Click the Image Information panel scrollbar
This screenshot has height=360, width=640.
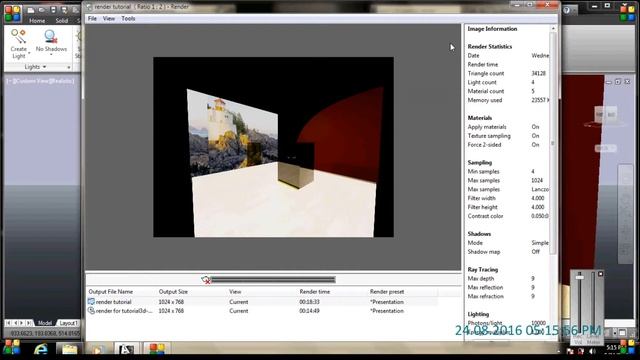(x=553, y=143)
